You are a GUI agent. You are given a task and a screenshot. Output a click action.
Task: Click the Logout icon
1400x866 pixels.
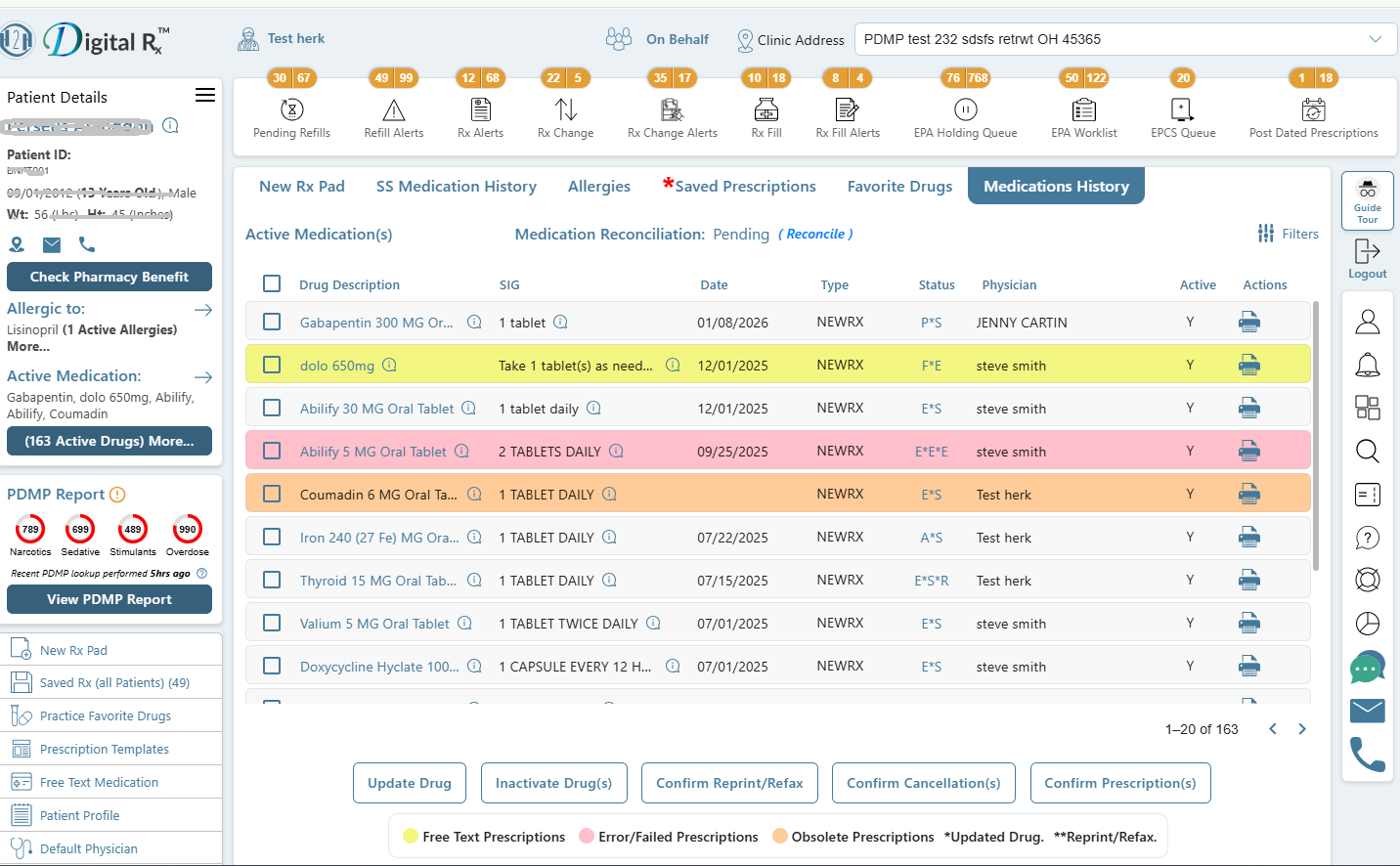[x=1367, y=252]
